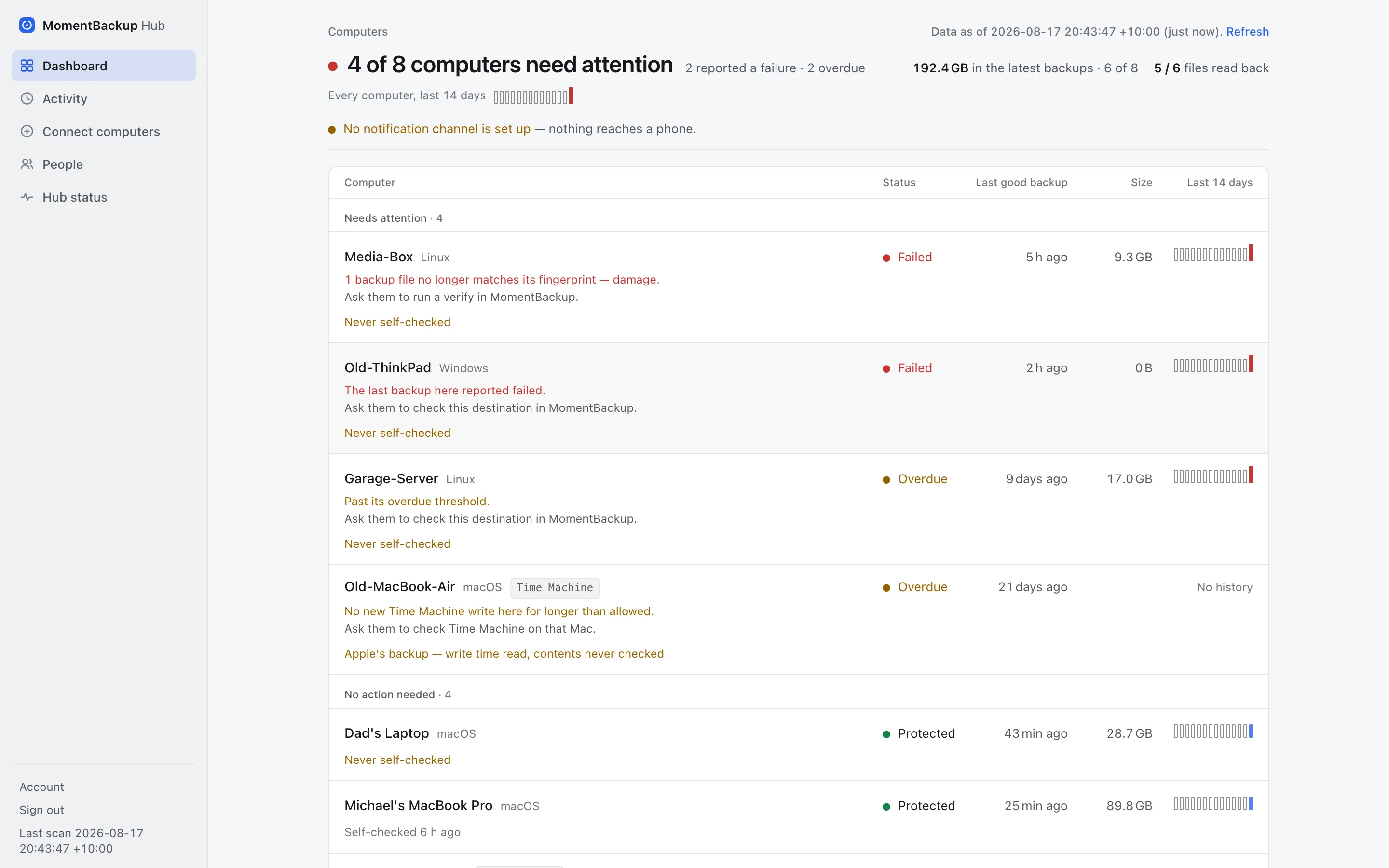Refresh the dashboard data

pos(1247,31)
